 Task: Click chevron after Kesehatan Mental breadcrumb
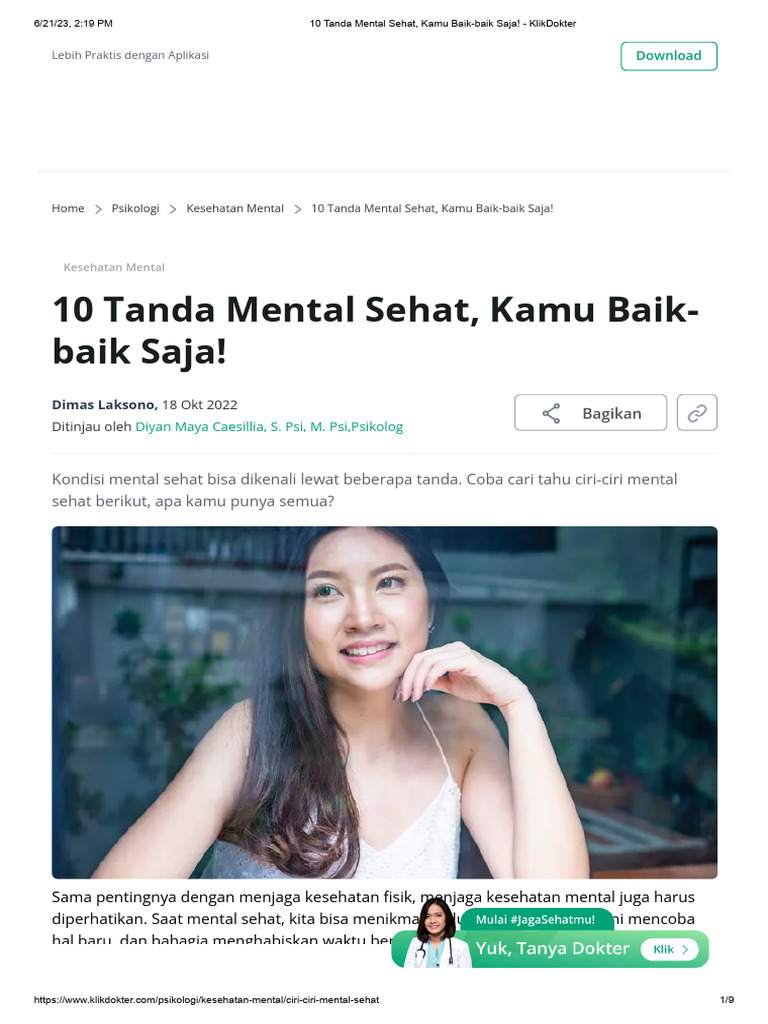[x=298, y=209]
